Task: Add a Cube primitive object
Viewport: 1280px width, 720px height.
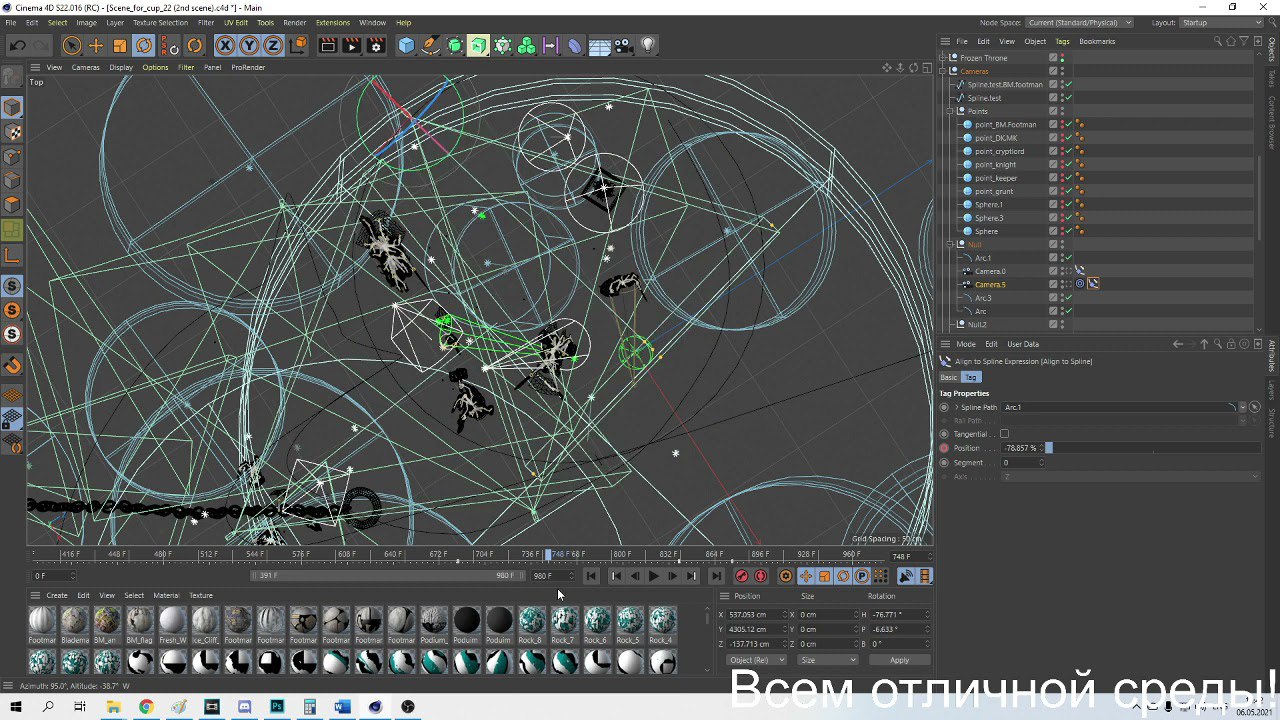Action: [x=406, y=45]
